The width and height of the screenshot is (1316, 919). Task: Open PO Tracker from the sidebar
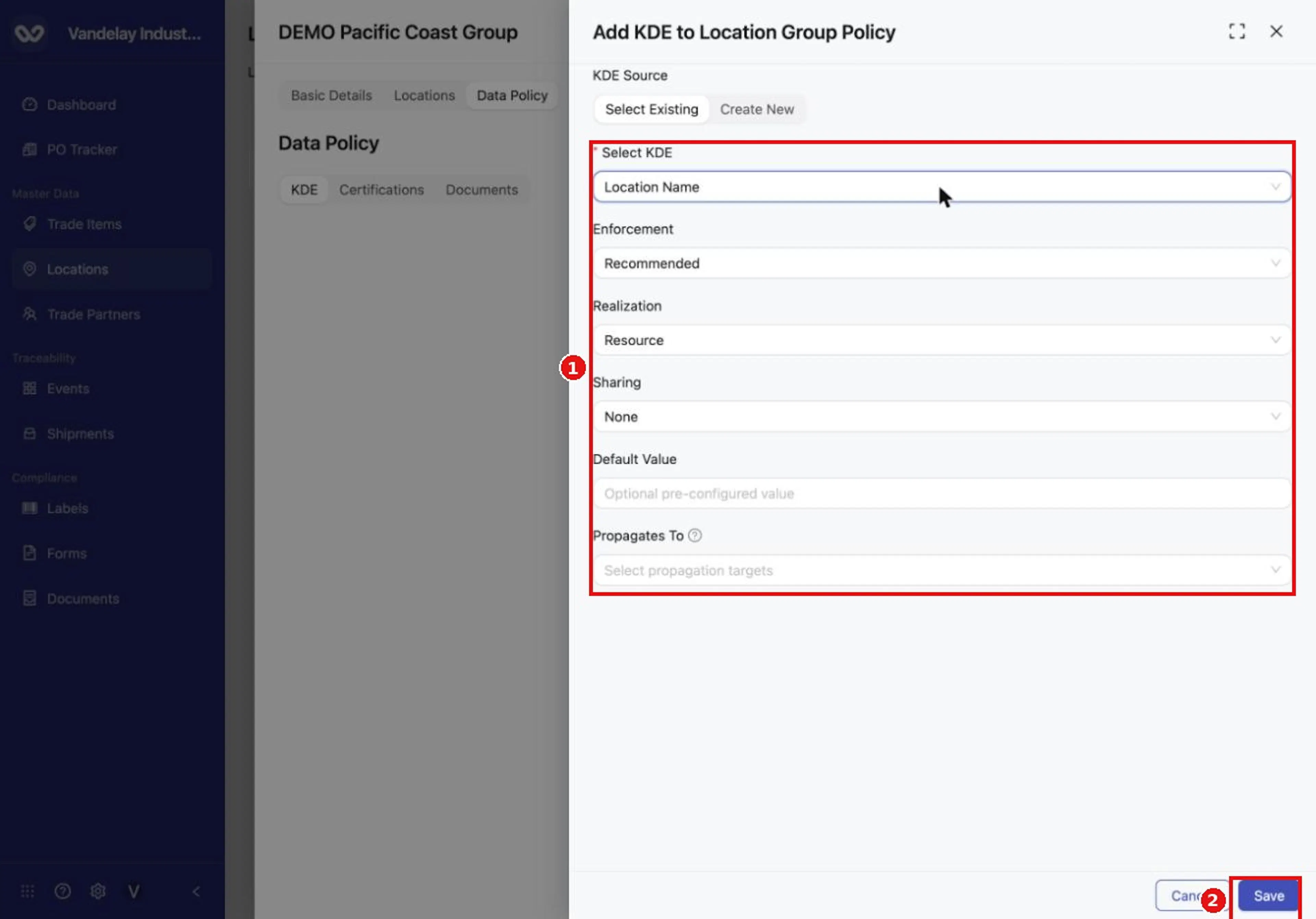coord(82,149)
